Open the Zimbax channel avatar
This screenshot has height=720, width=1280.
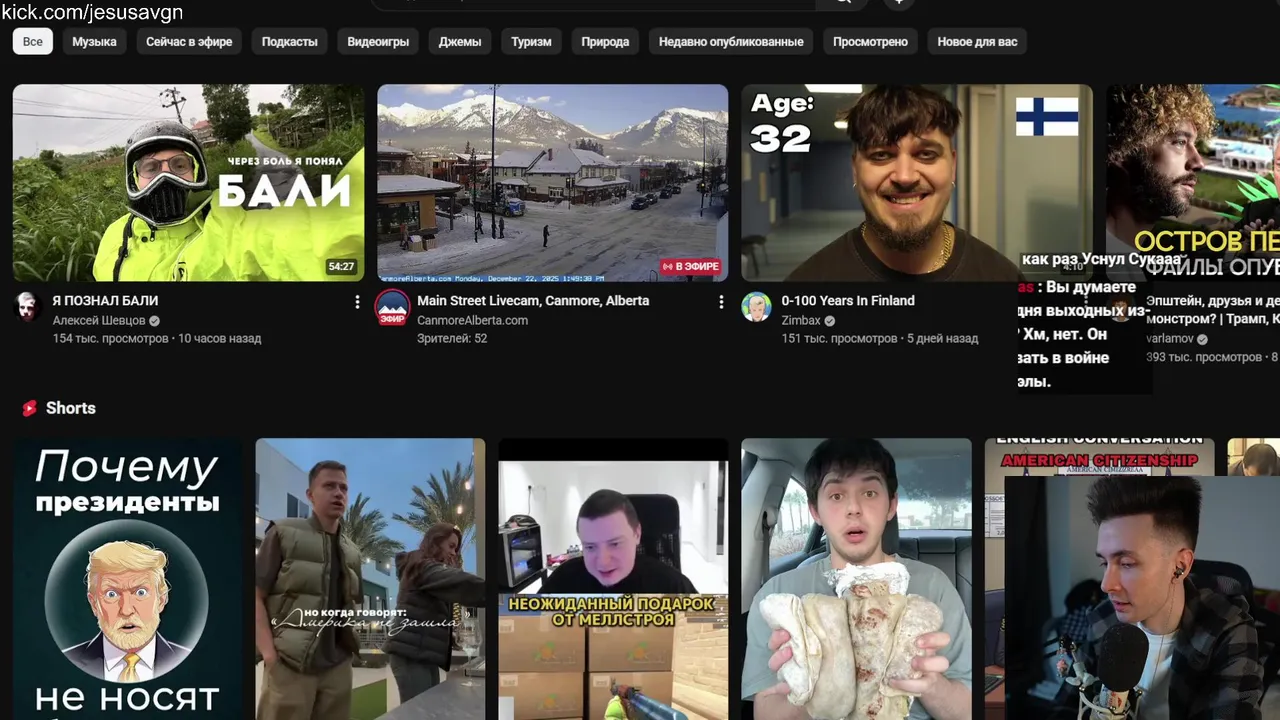(756, 307)
